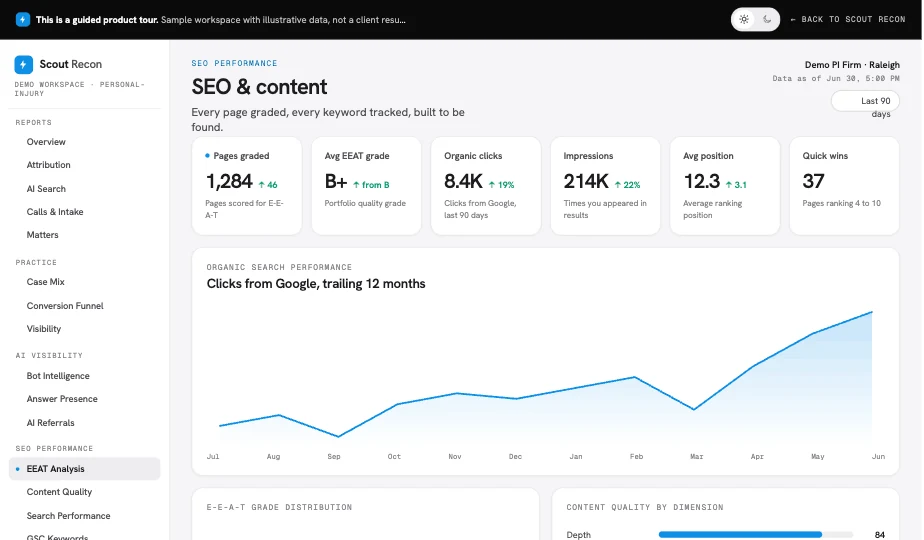The height and width of the screenshot is (540, 924).
Task: Click the lightning bolt icon in the tour banner
Action: click(22, 19)
